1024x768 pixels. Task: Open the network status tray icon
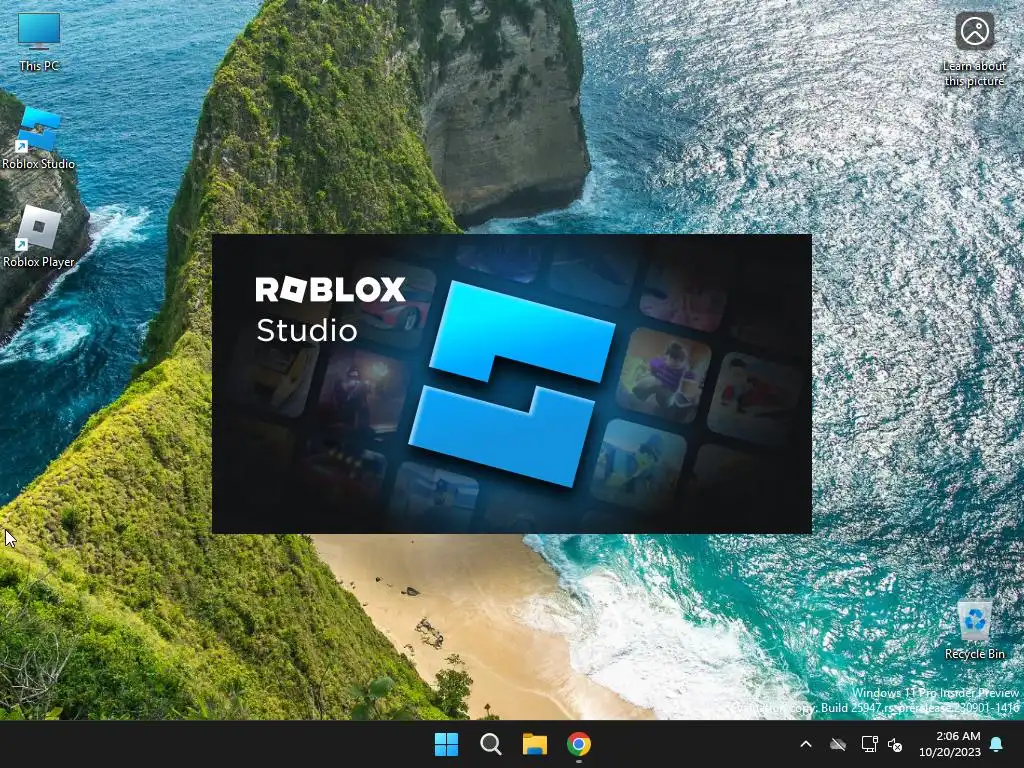coord(869,744)
